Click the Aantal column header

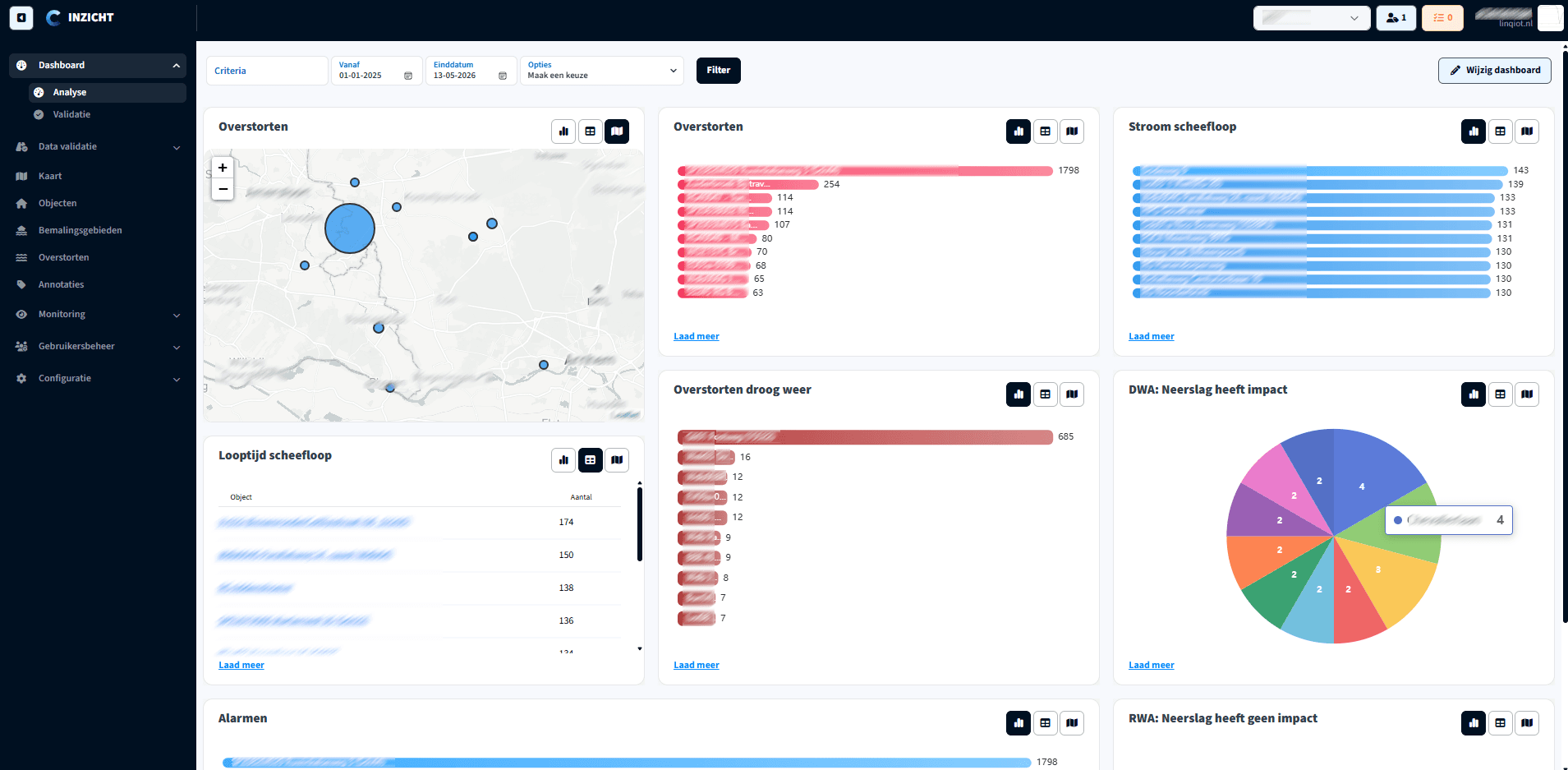tap(581, 497)
